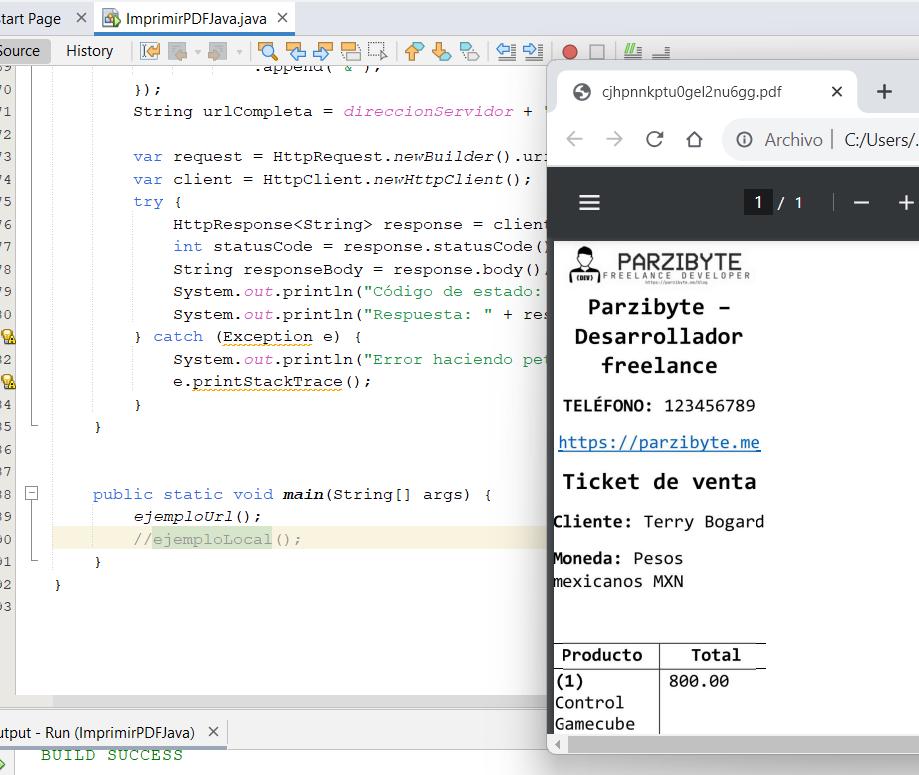Close the ImprimirPDFJava.java tab
This screenshot has width=919, height=775.
click(x=282, y=18)
